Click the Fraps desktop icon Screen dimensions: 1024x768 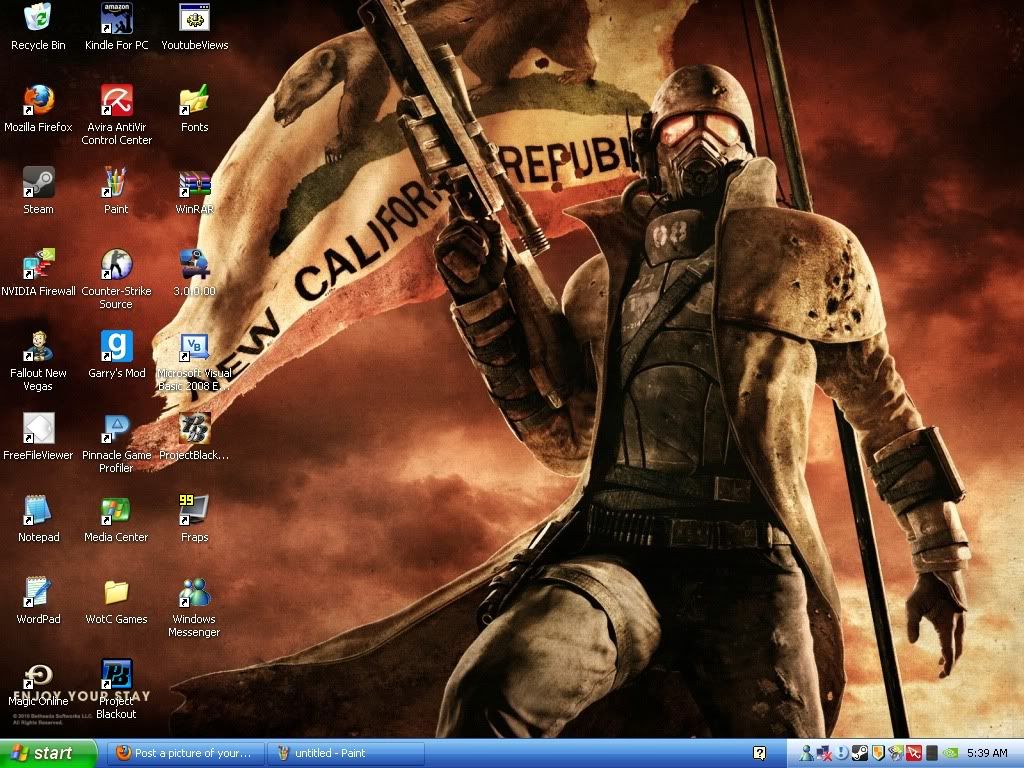195,519
